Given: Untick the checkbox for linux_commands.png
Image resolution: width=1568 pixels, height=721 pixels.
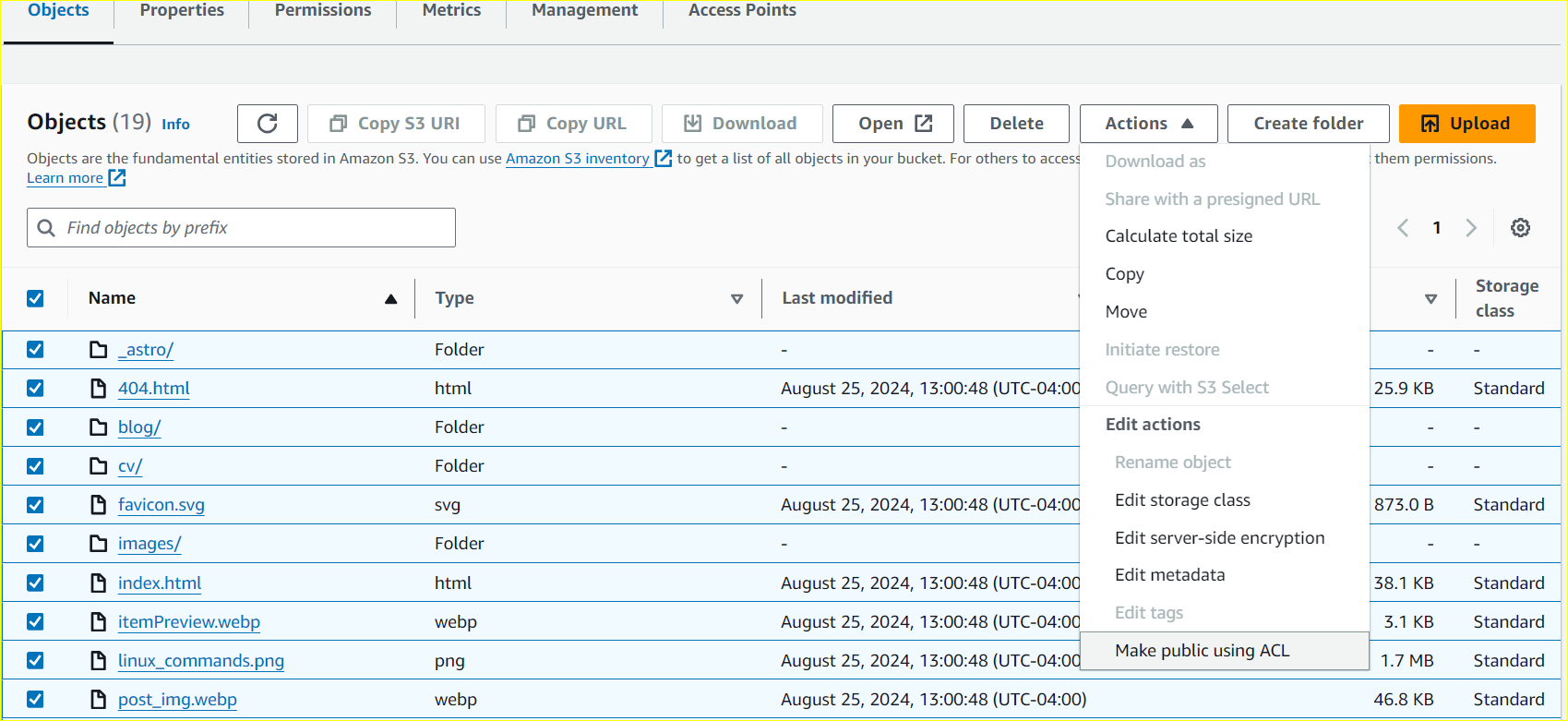Looking at the screenshot, I should (x=35, y=661).
